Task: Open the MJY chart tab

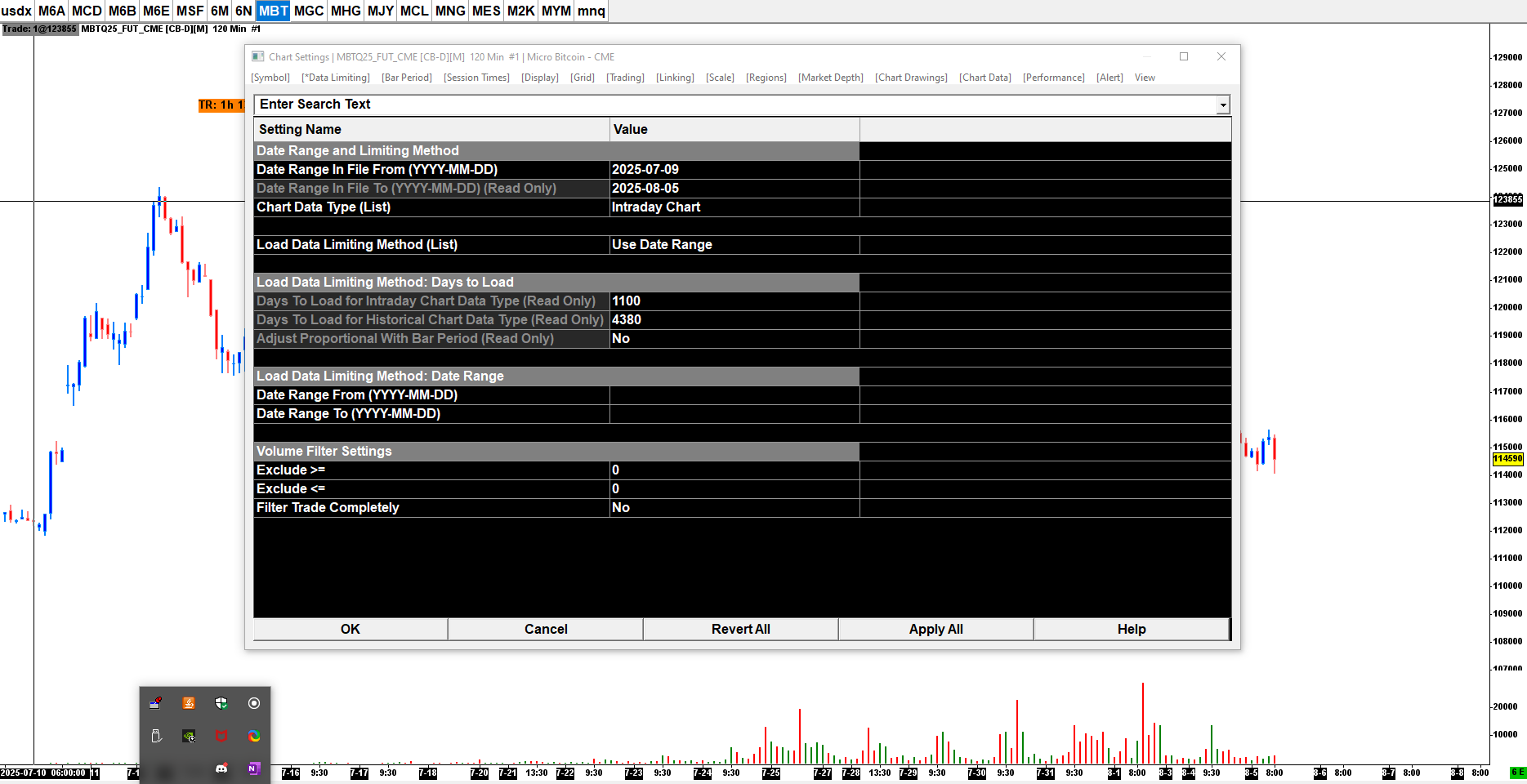Action: pos(381,11)
